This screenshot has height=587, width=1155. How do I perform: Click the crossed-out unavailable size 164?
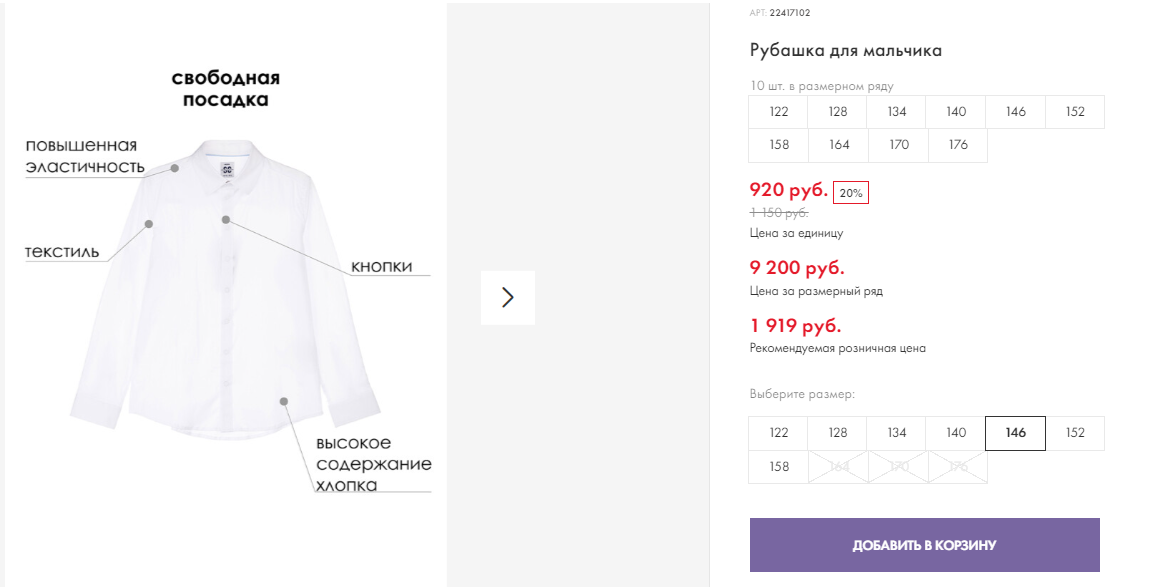[x=838, y=467]
